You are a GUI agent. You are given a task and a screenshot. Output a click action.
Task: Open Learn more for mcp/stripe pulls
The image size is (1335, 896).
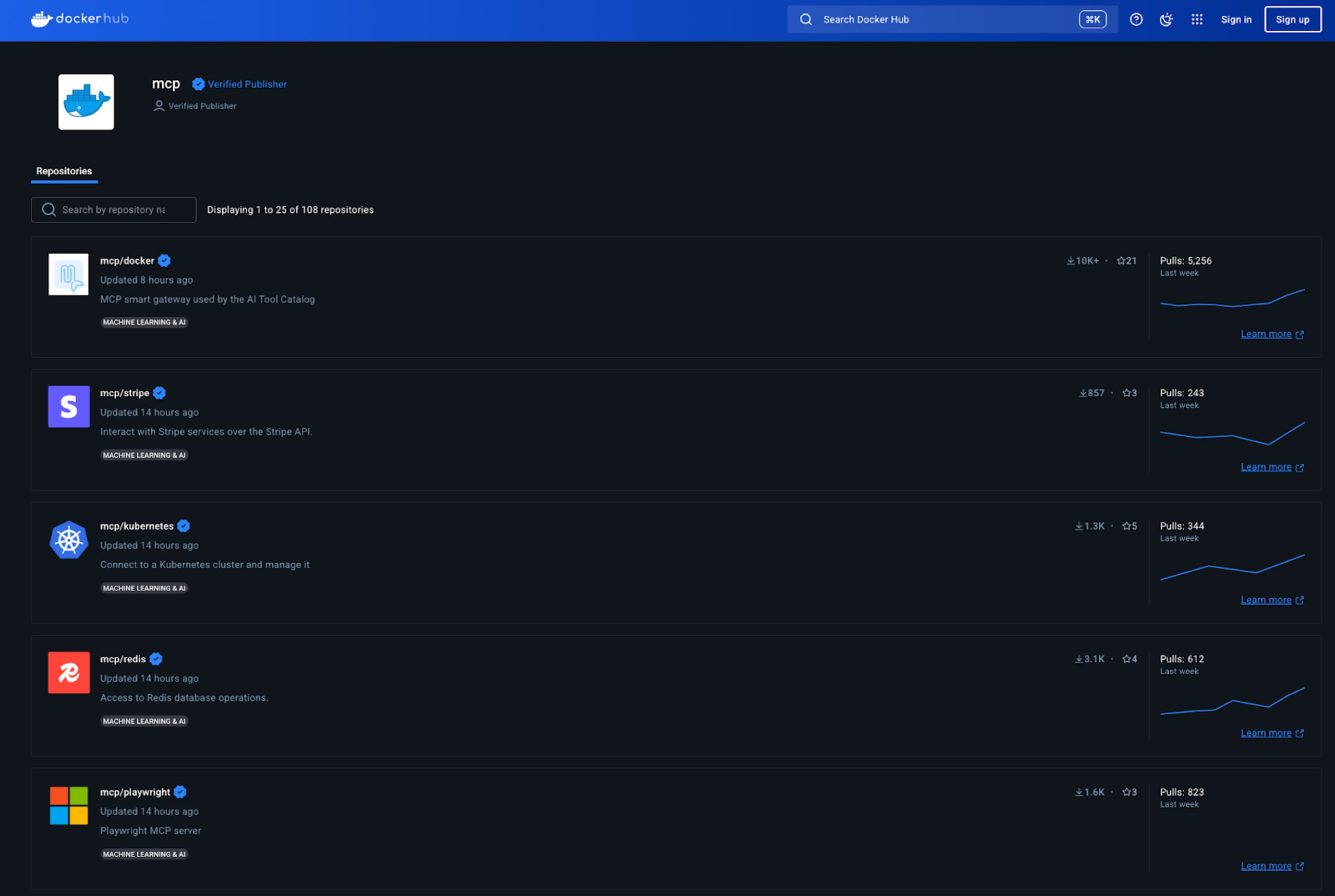point(1272,467)
